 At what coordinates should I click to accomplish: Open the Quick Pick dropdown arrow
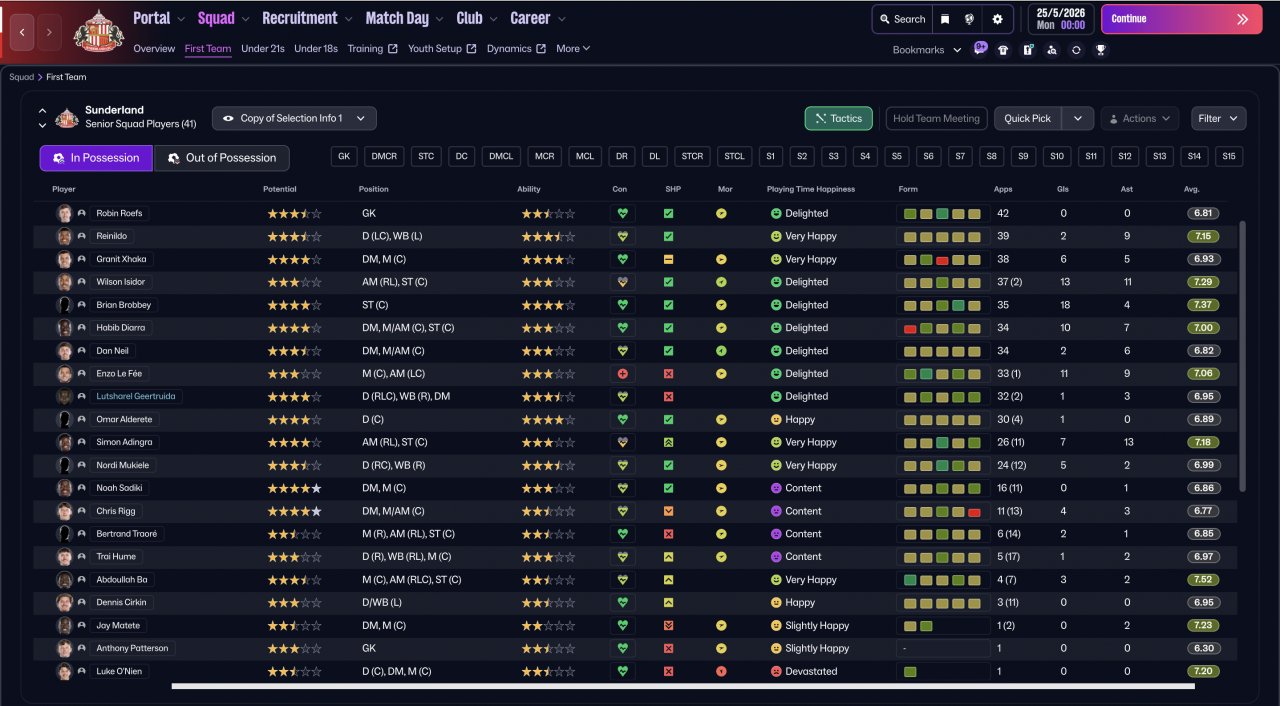(x=1077, y=118)
